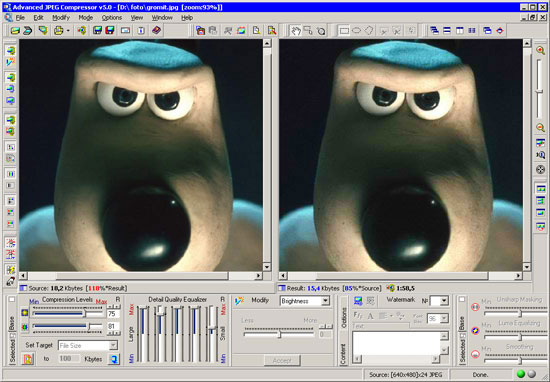Toggle the checkbox above Base in Unsharp panel

[x=462, y=299]
